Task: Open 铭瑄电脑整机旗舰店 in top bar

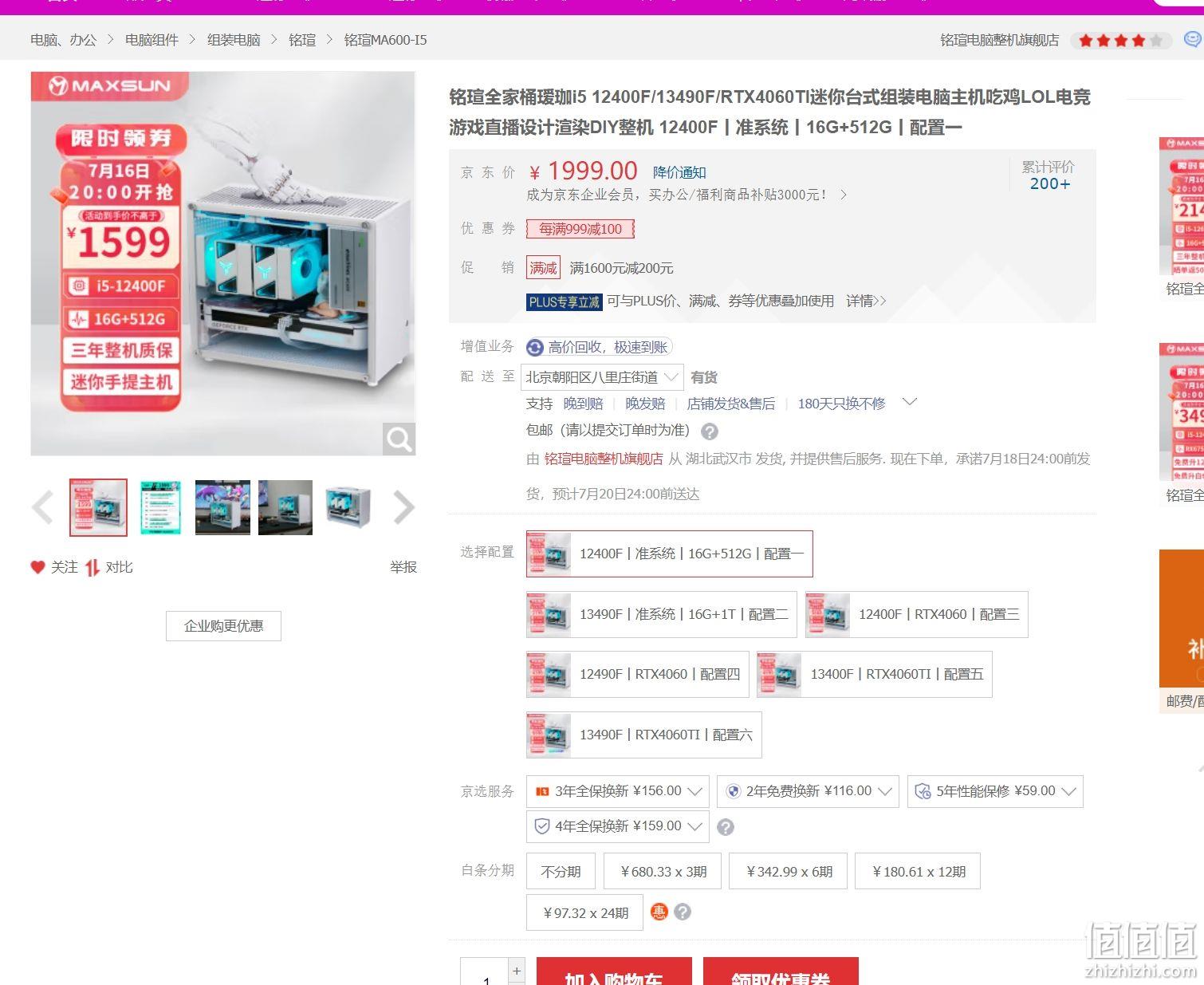Action: (x=1000, y=40)
